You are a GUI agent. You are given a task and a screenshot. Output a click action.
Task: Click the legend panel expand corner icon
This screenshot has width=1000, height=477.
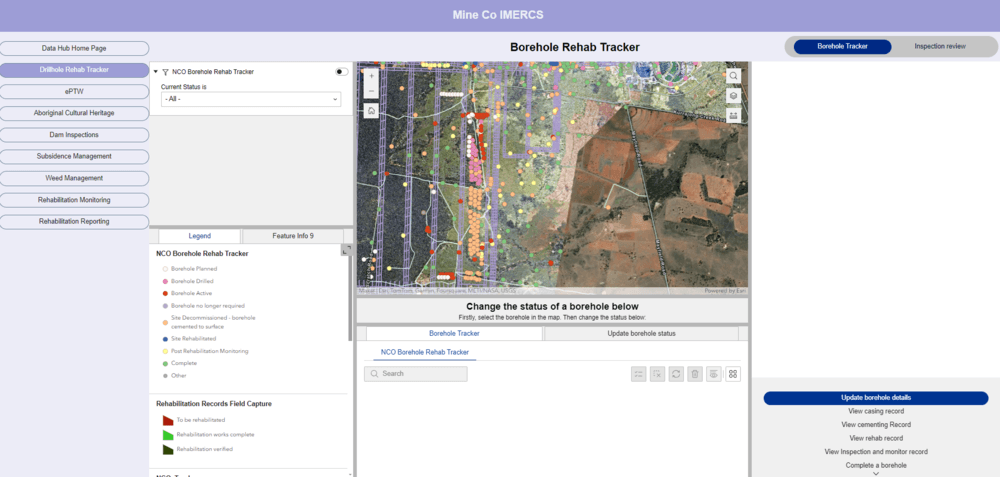(345, 250)
